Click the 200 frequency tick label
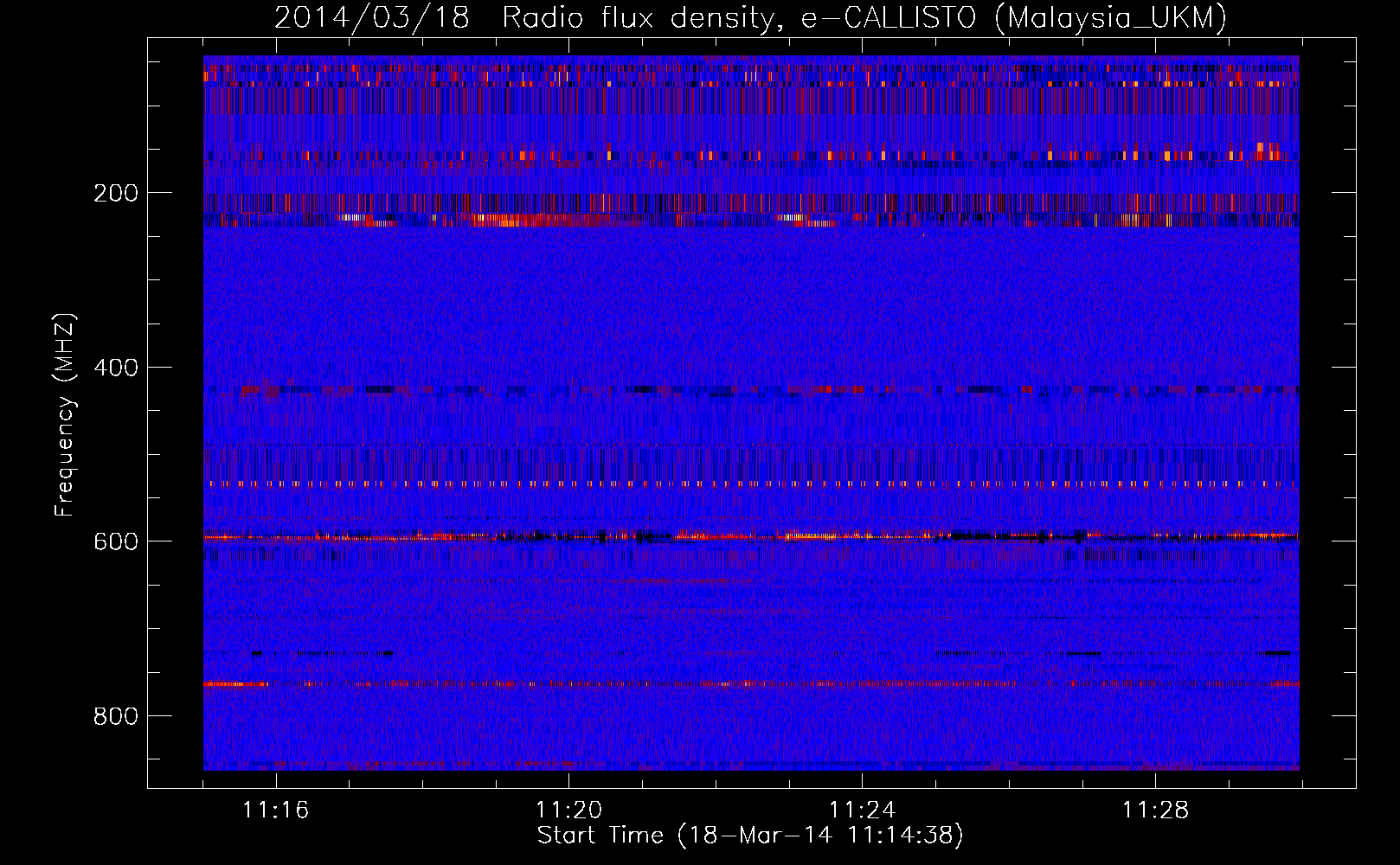Viewport: 1400px width, 865px height. pyautogui.click(x=116, y=193)
